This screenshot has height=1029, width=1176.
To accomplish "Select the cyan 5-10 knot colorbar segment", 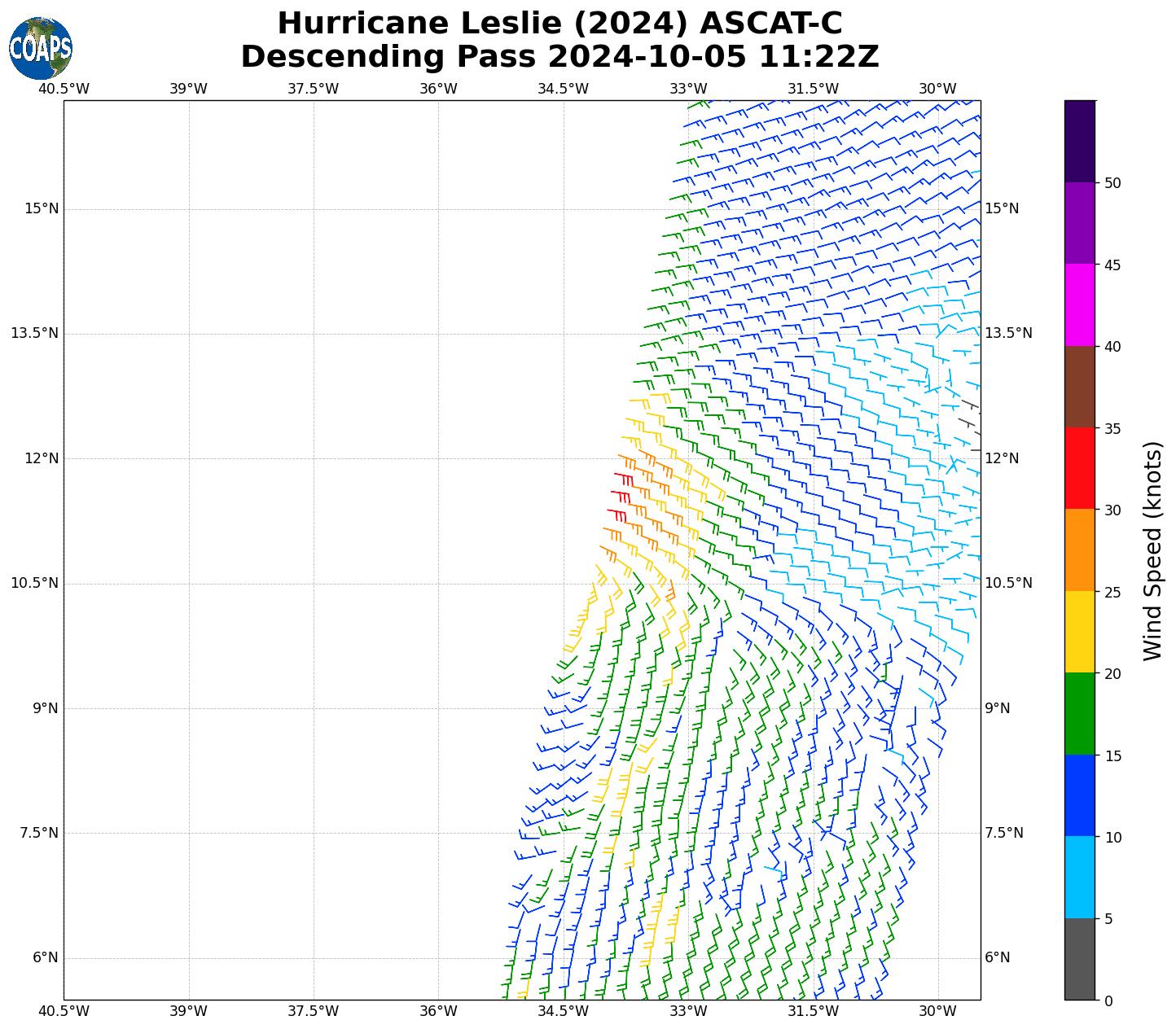I will [x=1080, y=877].
